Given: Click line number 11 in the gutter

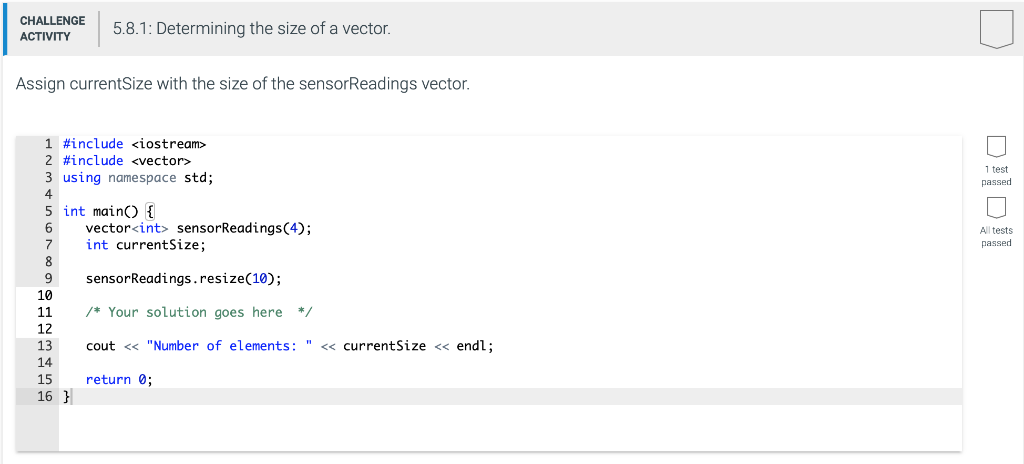Looking at the screenshot, I should click(45, 312).
